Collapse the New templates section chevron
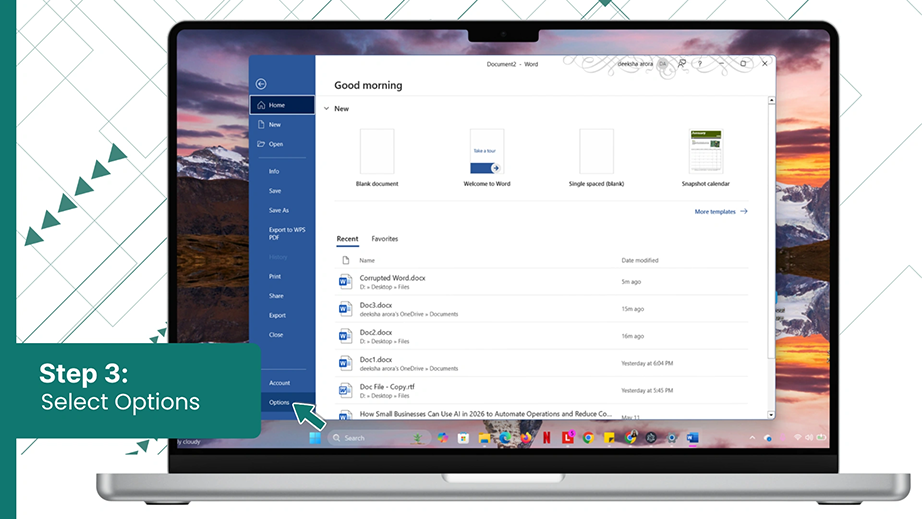The width and height of the screenshot is (922, 519). [327, 109]
